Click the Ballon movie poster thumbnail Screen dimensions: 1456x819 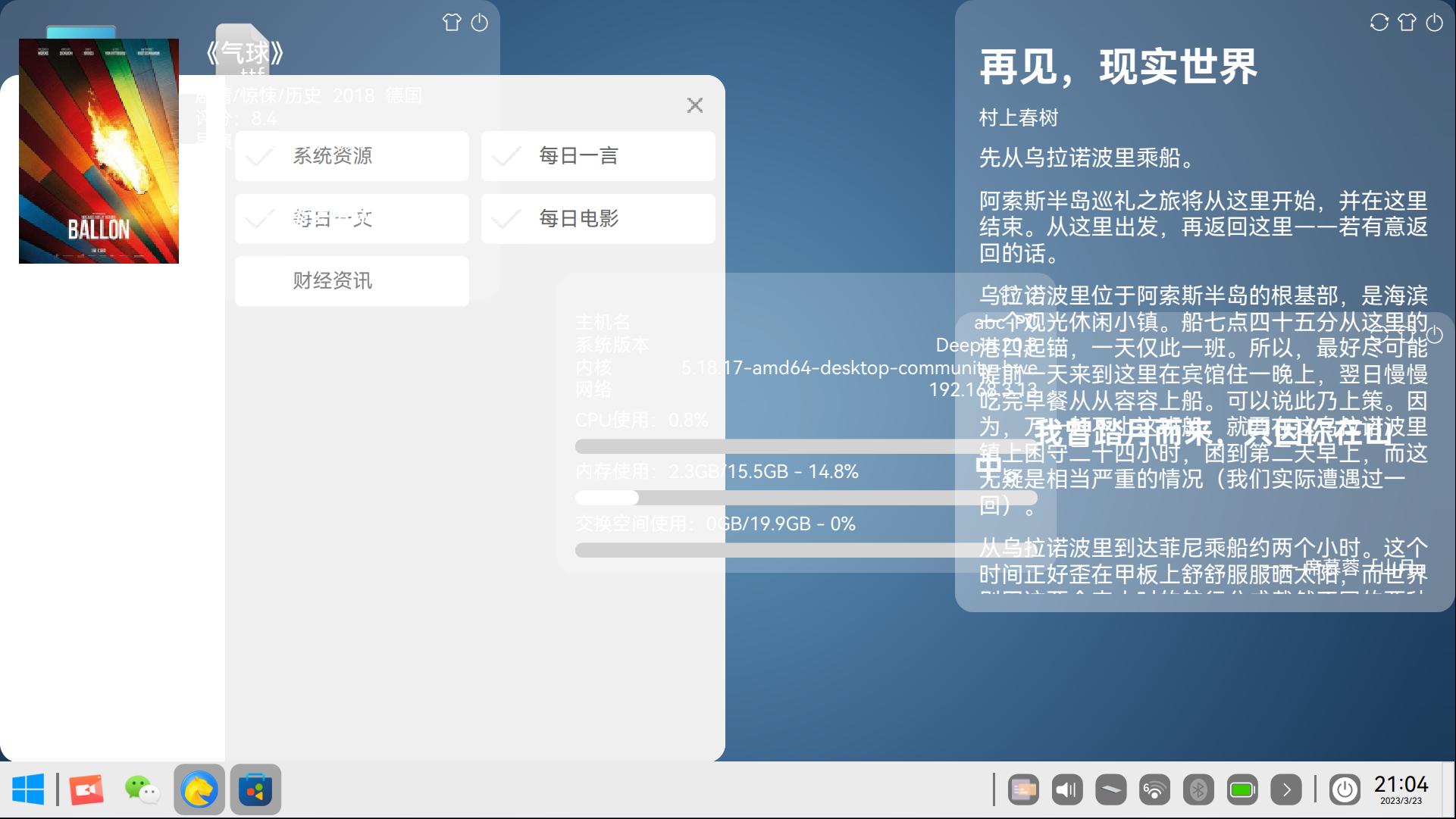point(98,151)
